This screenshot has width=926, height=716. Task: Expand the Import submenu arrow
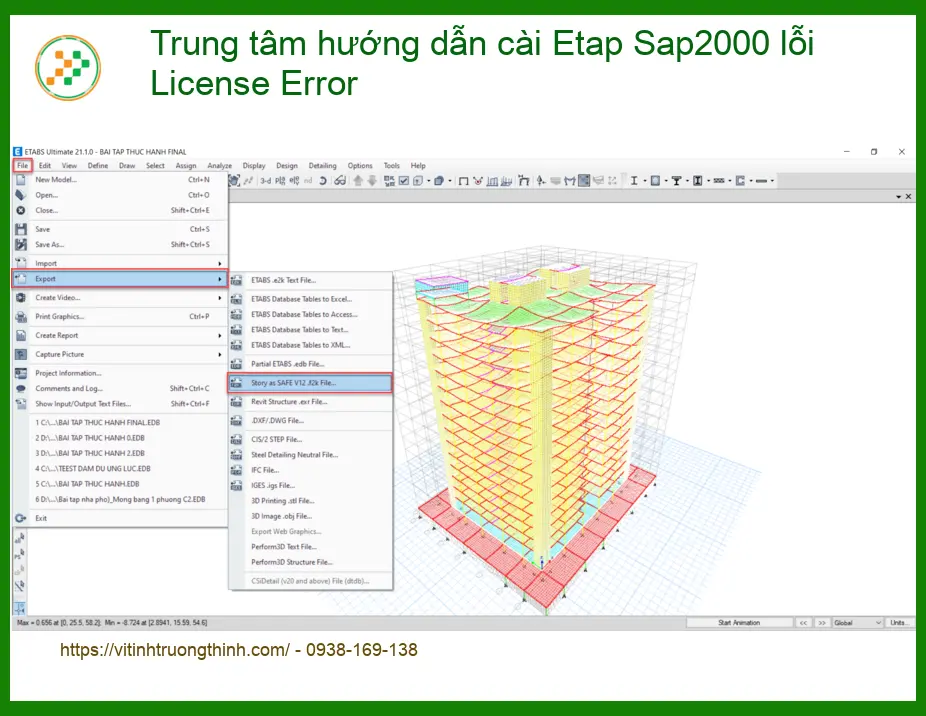[x=220, y=263]
